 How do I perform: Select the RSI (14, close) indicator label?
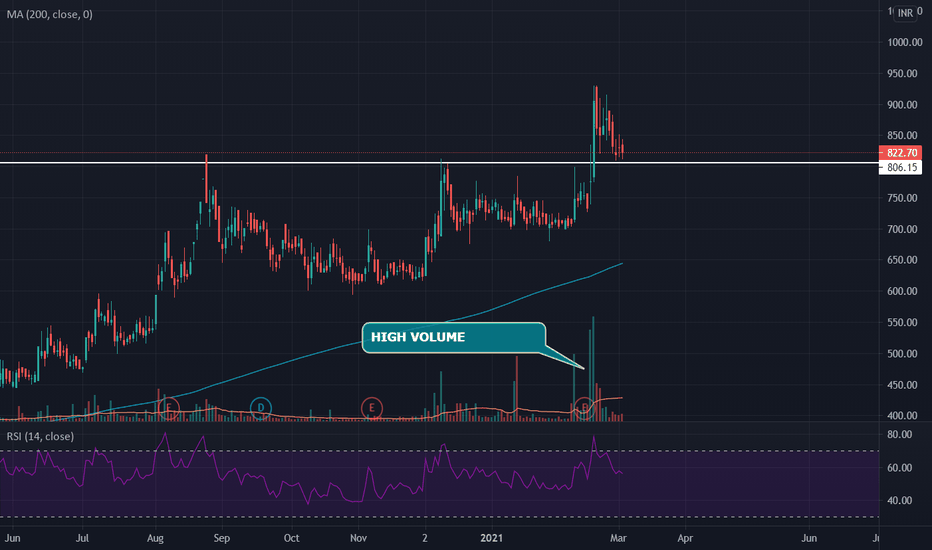(x=40, y=436)
